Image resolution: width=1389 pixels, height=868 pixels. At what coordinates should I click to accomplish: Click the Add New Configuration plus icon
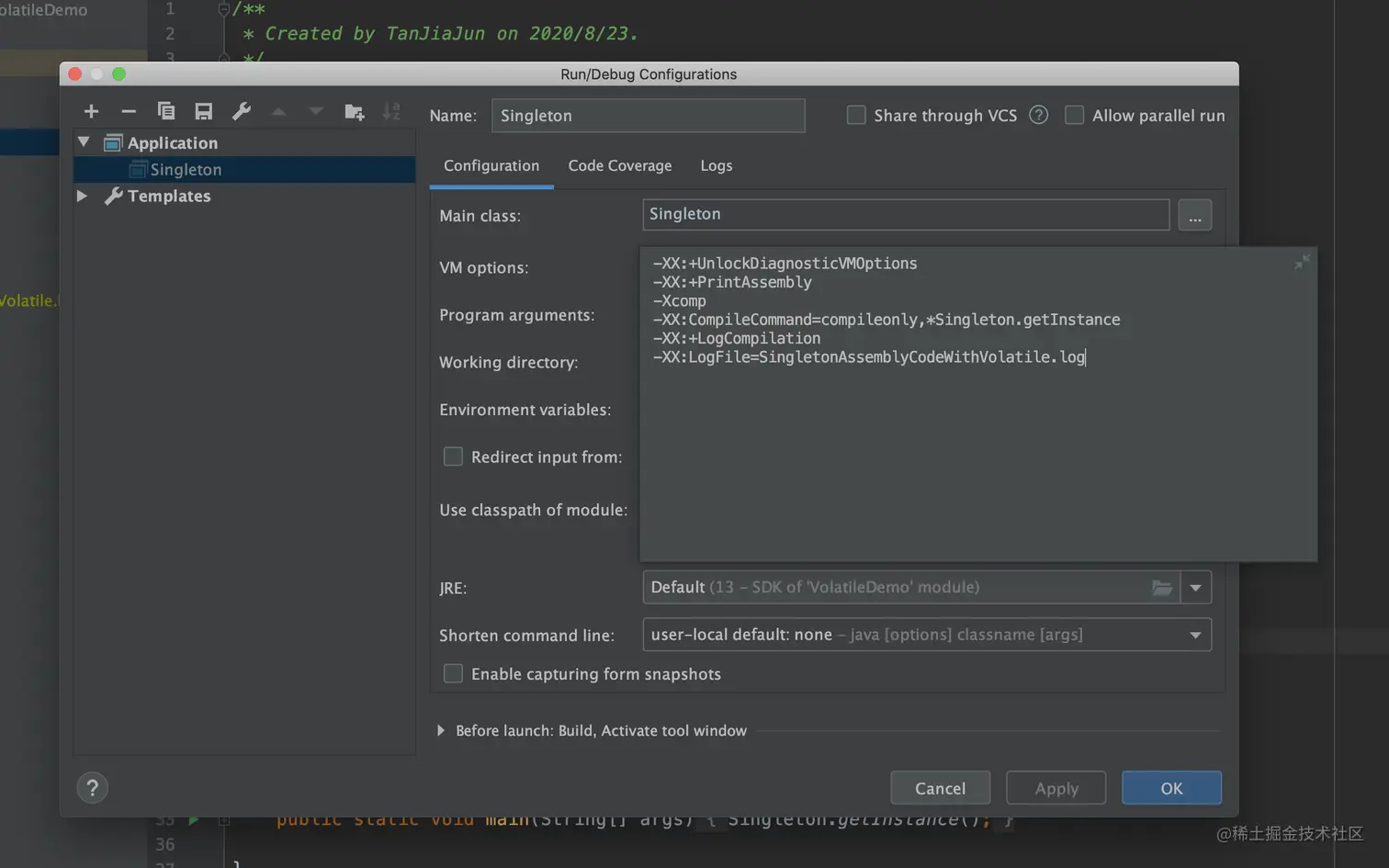[x=91, y=111]
